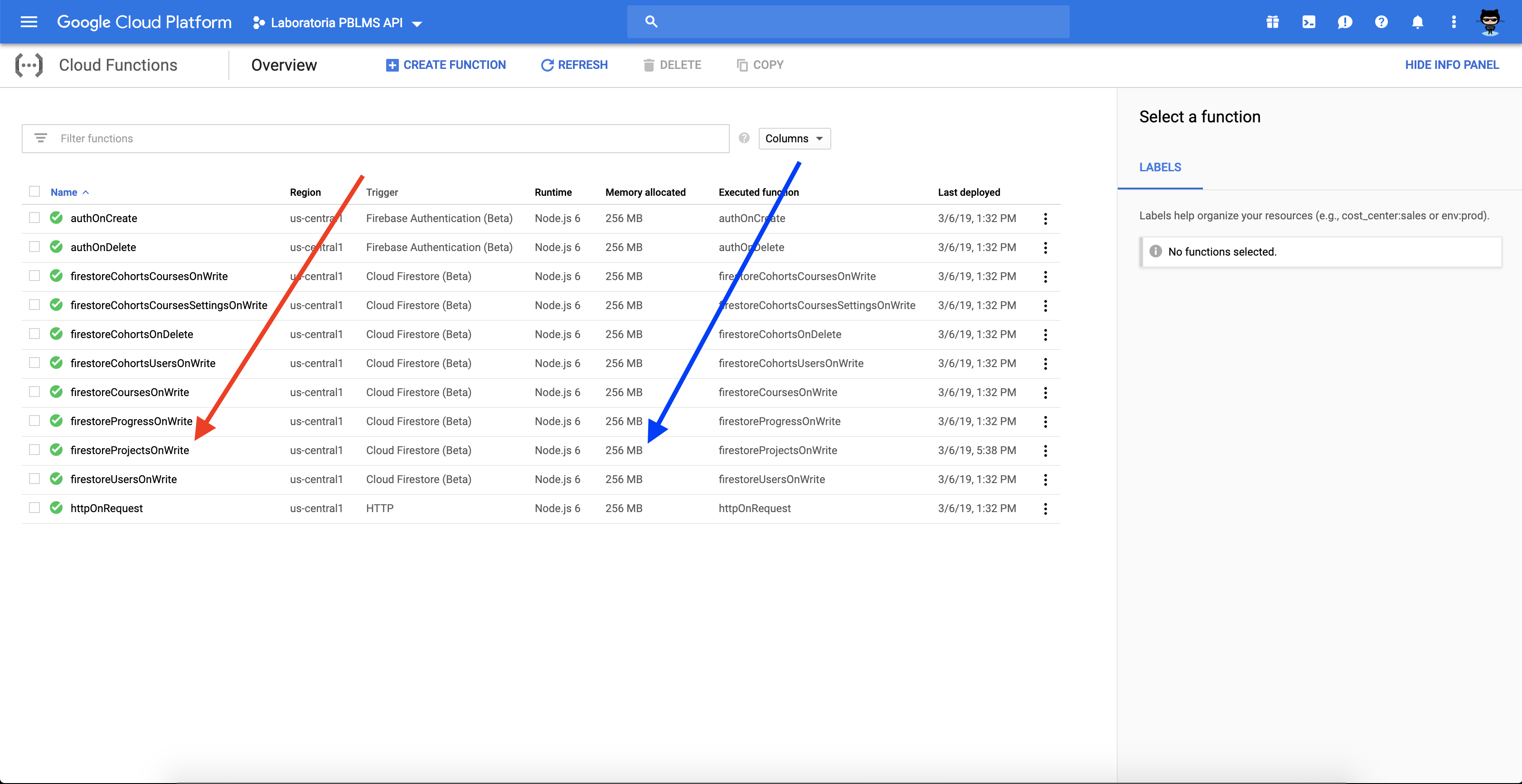Toggle the select-all checkbox in header
The image size is (1522, 784).
coord(34,191)
